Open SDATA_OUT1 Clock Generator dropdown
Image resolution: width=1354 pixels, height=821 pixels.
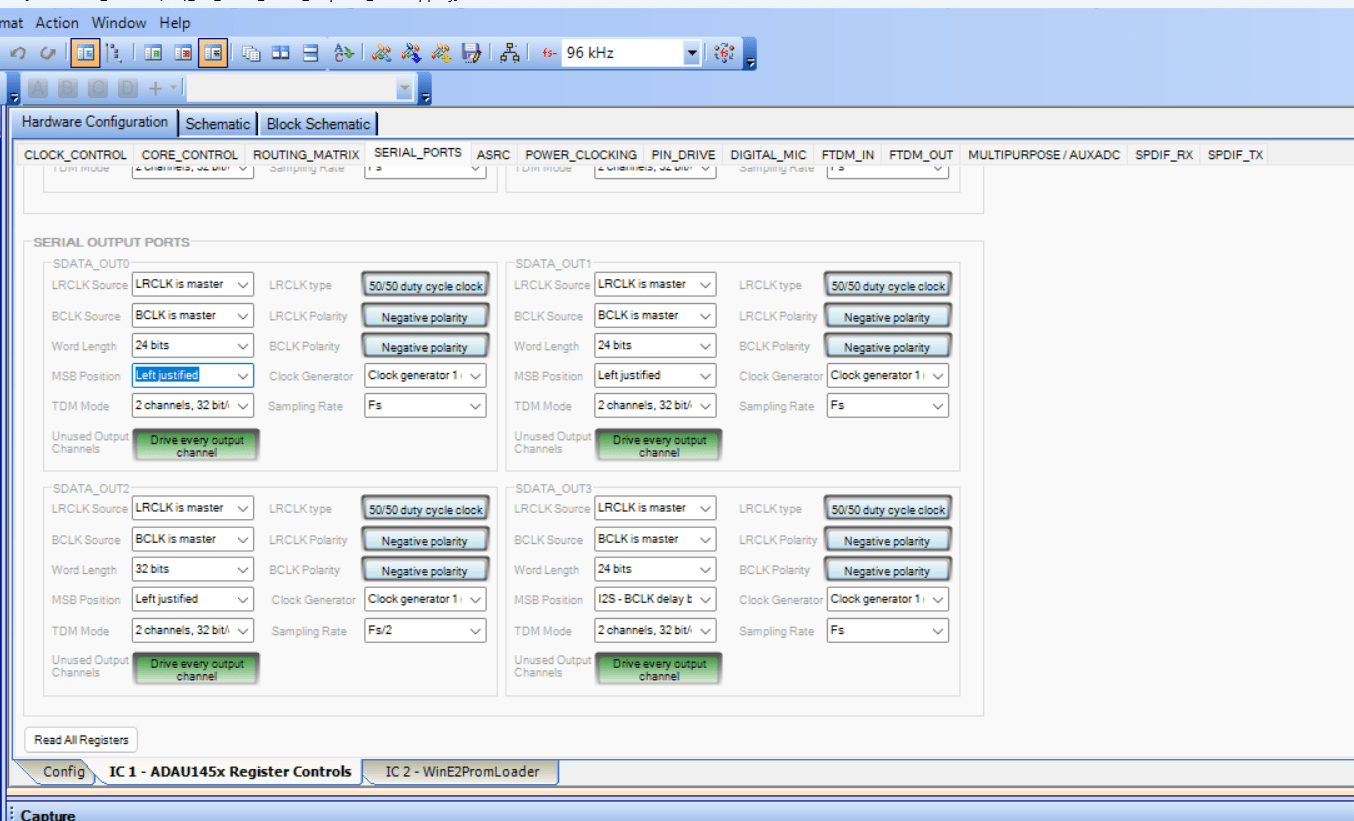pyautogui.click(x=887, y=376)
